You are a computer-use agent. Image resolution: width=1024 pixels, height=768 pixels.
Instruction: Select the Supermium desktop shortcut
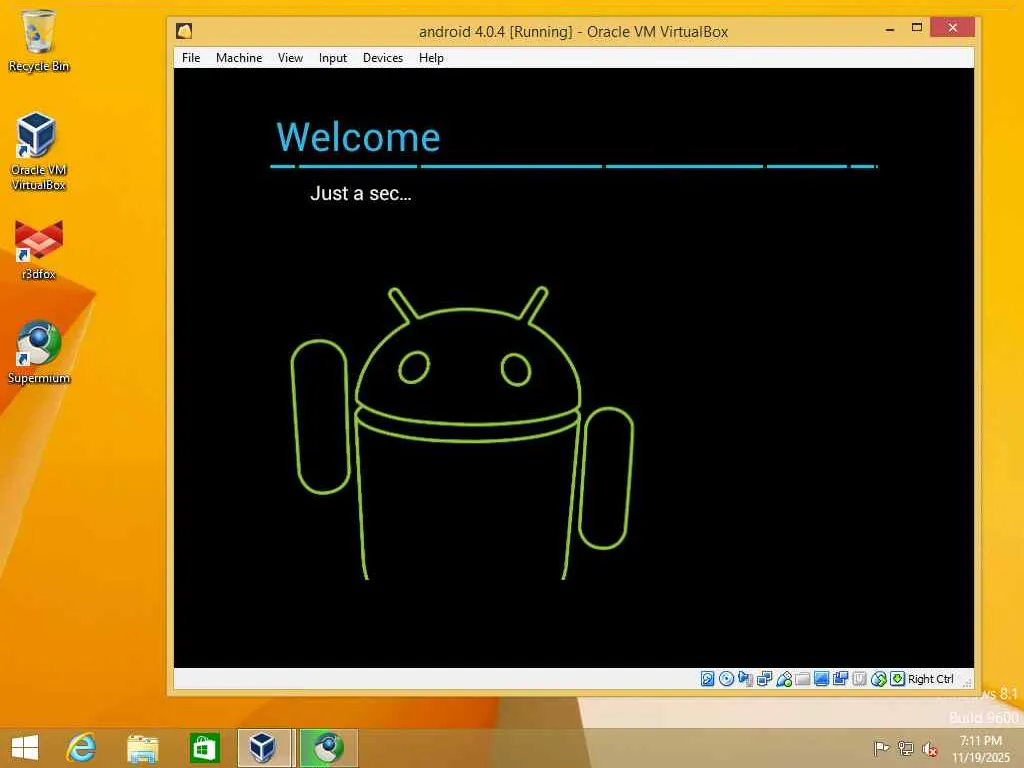(39, 353)
